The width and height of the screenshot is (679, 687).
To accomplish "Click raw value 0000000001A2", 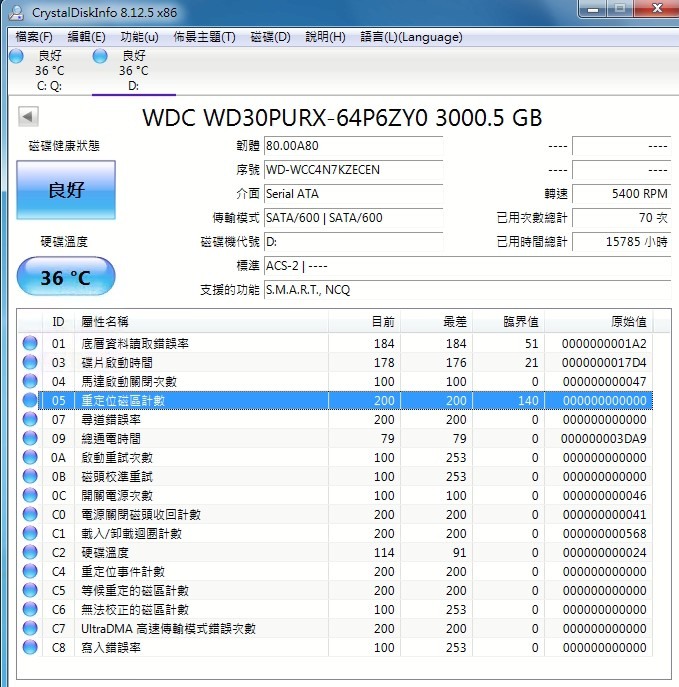I will (x=604, y=344).
